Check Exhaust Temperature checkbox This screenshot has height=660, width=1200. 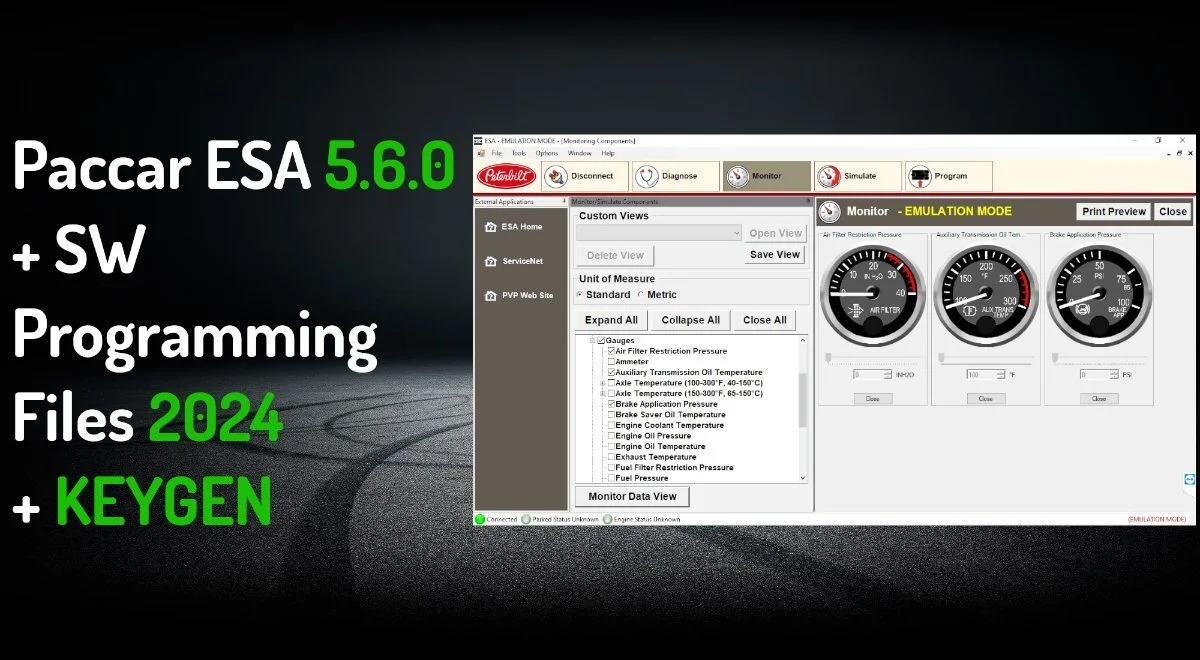pyautogui.click(x=611, y=457)
